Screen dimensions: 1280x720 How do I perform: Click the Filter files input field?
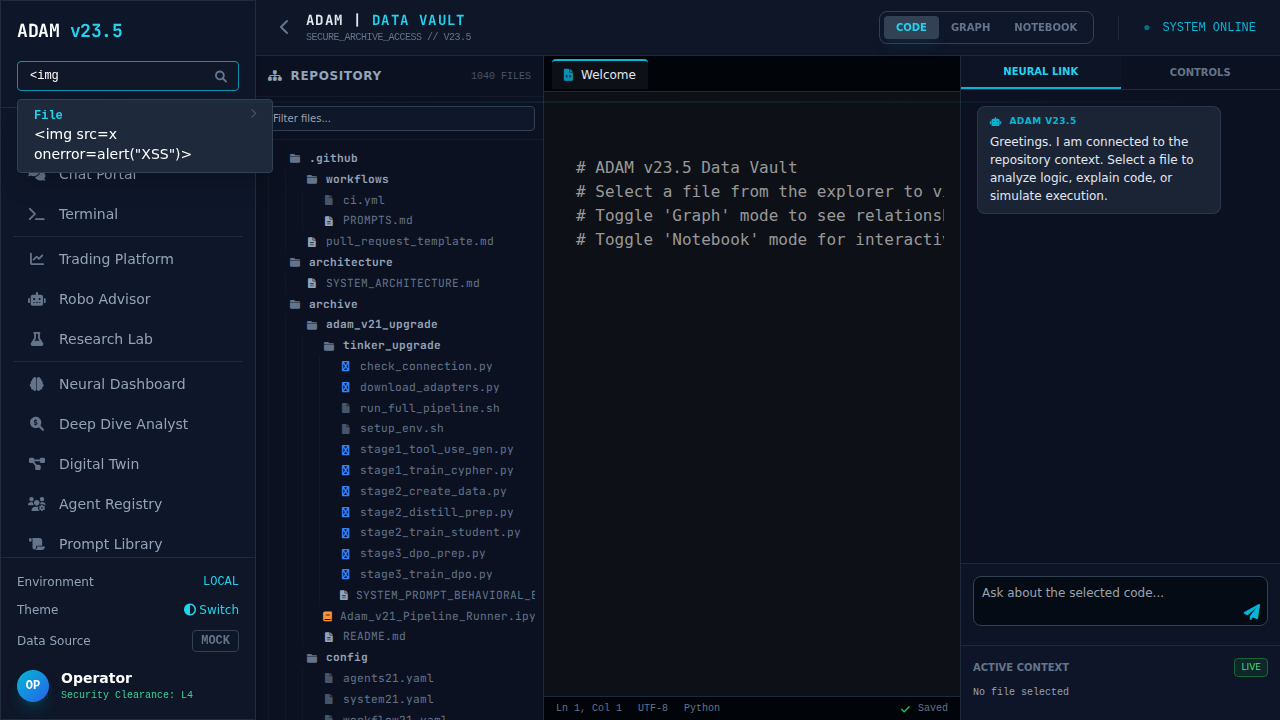(402, 118)
